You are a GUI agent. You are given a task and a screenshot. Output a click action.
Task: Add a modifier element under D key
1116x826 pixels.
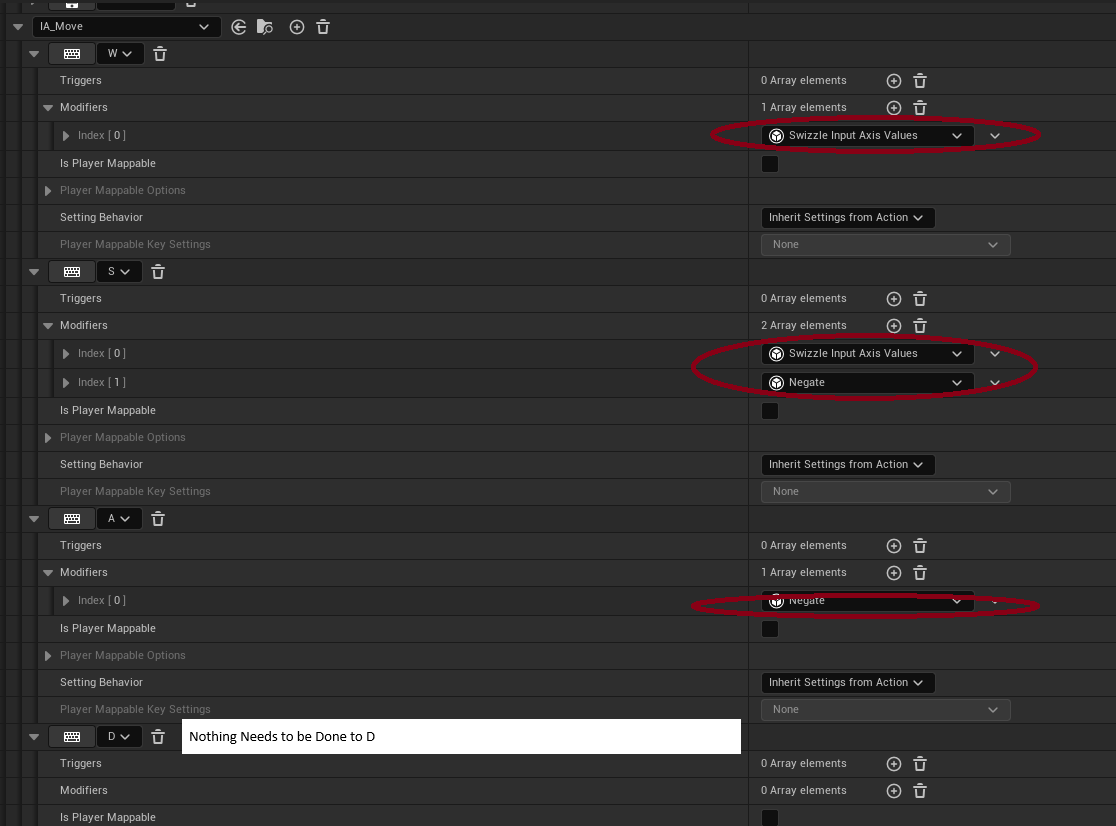point(894,790)
